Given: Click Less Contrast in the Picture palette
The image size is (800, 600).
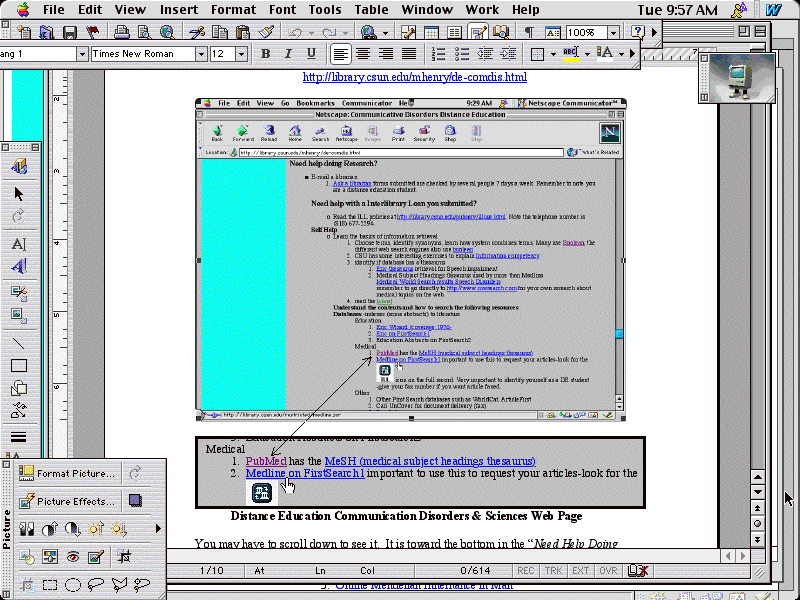Looking at the screenshot, I should 72,529.
